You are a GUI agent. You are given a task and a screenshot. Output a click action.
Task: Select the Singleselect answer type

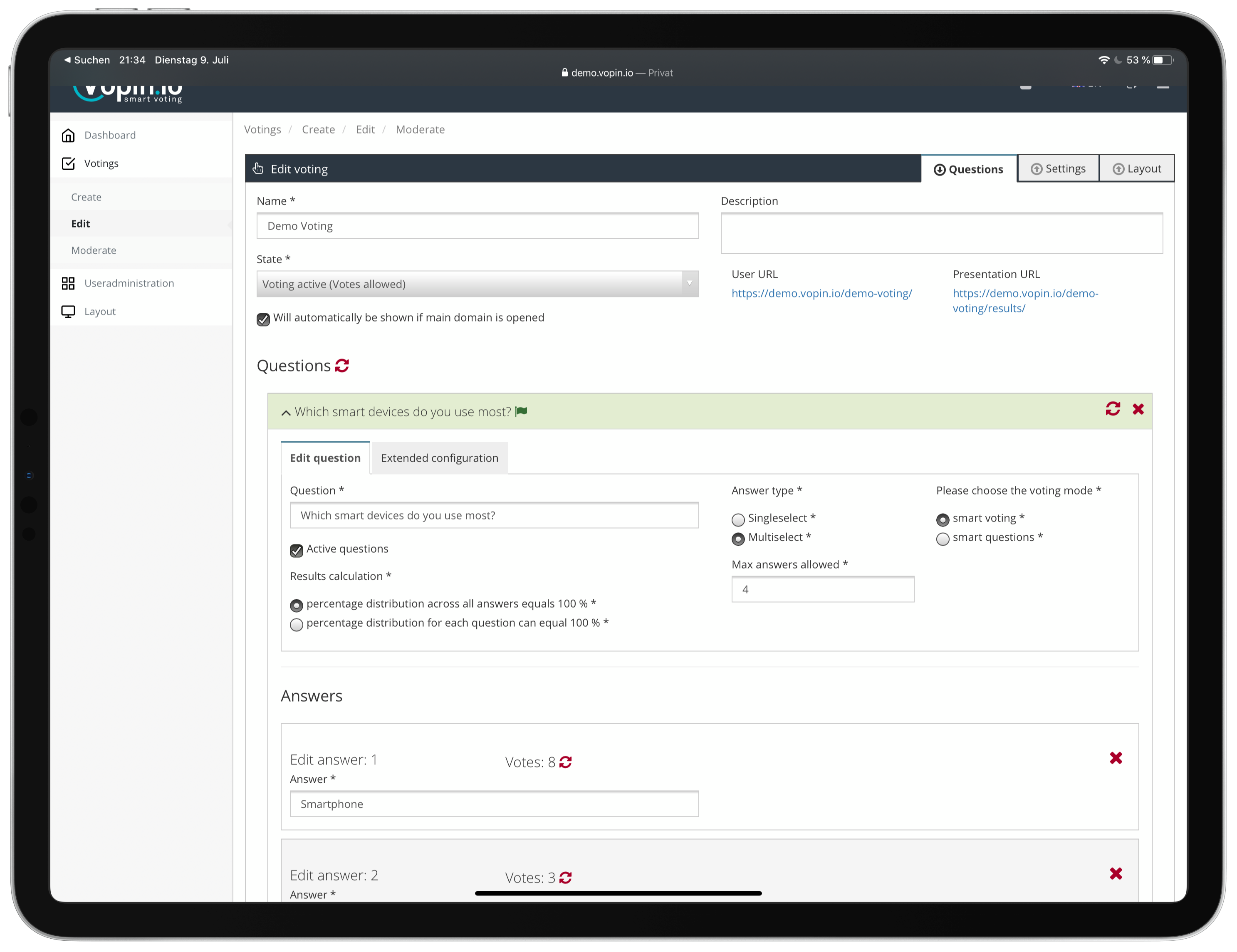point(738,519)
